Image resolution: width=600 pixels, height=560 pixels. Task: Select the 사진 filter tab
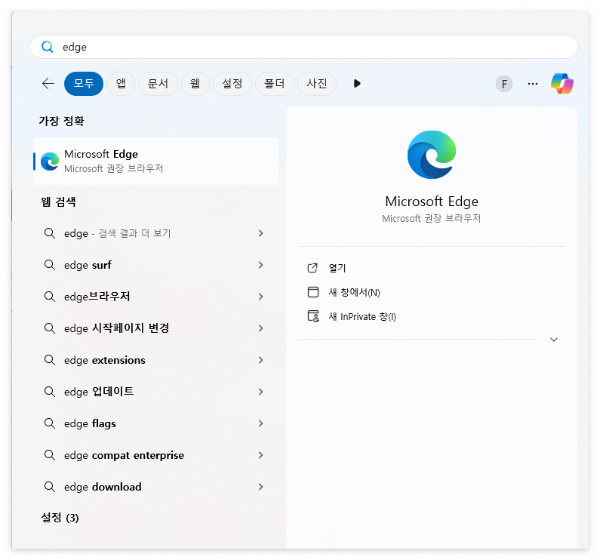point(317,83)
